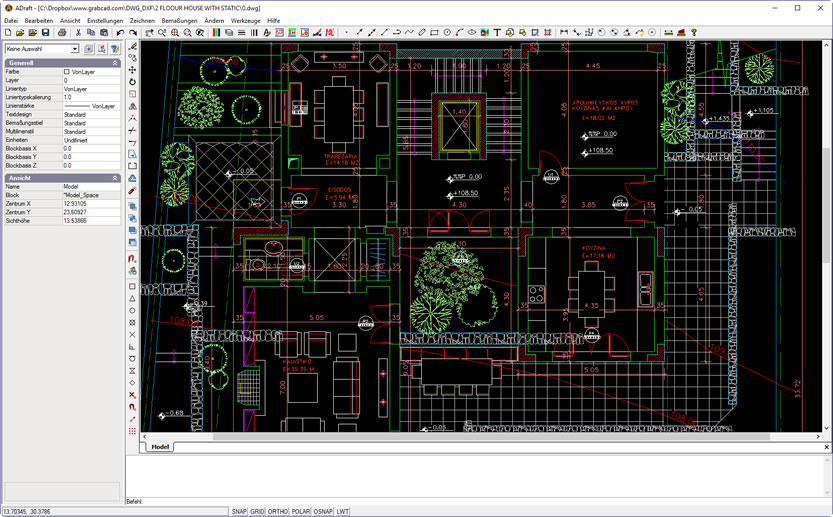Open the Einstellungen menu
833x517 pixels.
point(105,21)
